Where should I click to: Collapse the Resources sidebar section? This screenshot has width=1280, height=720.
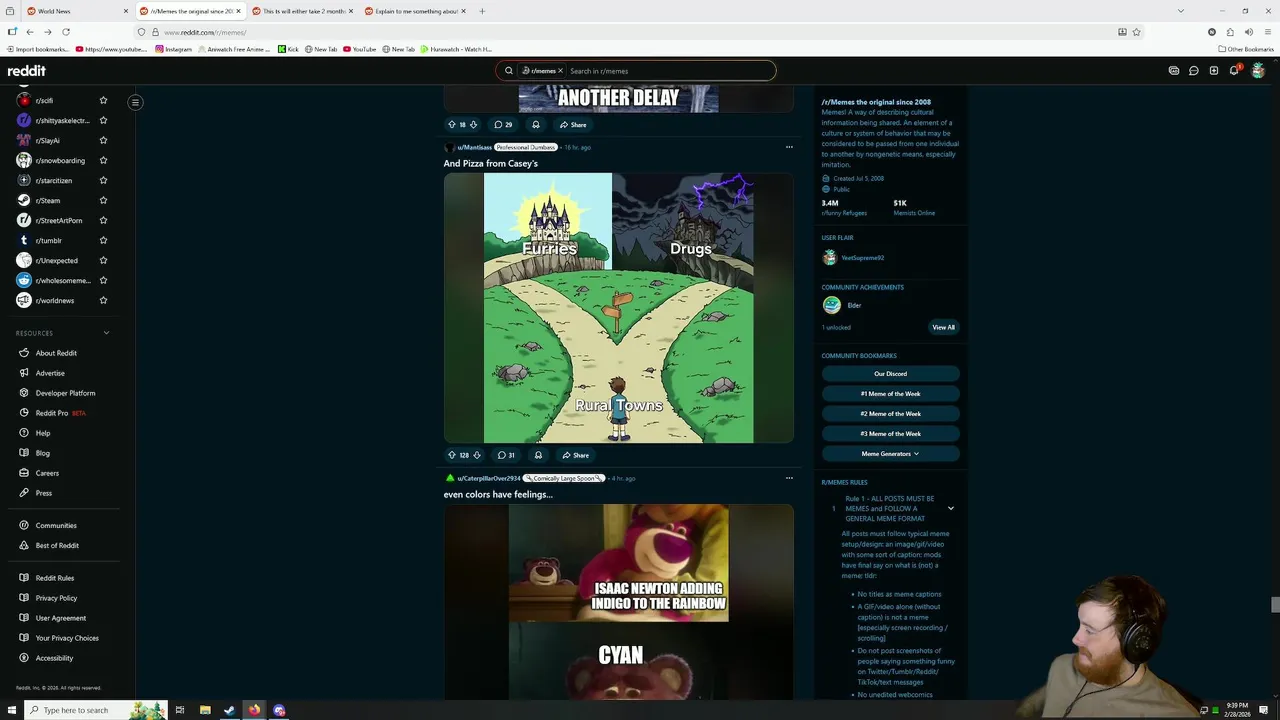coord(106,333)
